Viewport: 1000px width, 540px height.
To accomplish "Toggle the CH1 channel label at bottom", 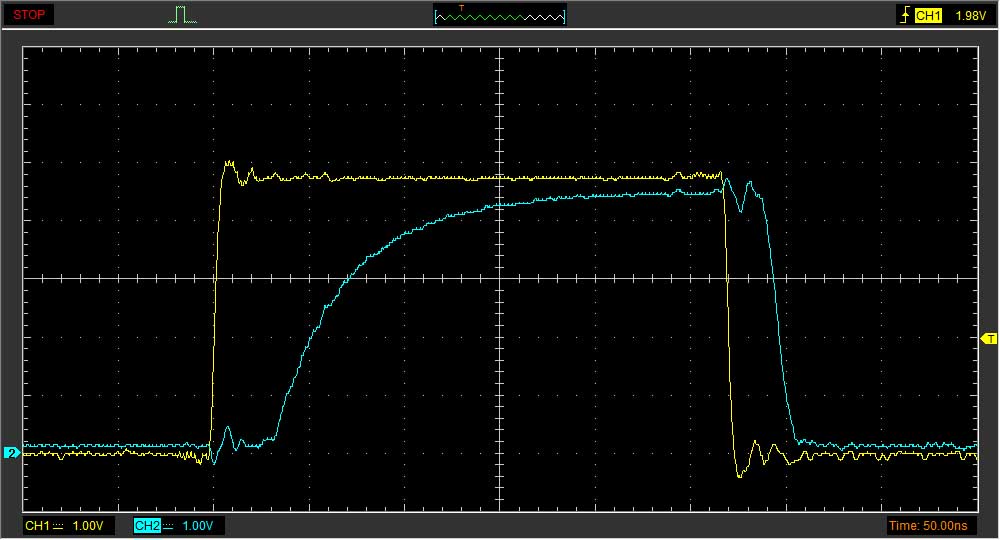I will pyautogui.click(x=36, y=525).
